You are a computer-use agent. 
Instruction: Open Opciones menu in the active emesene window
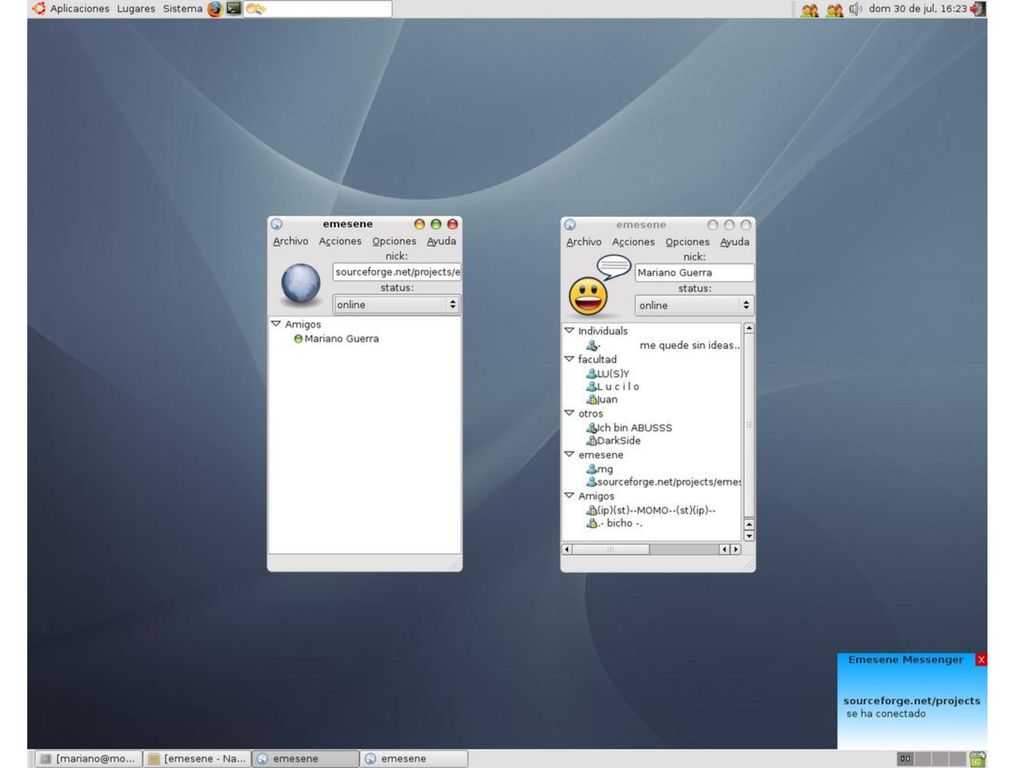pyautogui.click(x=394, y=241)
